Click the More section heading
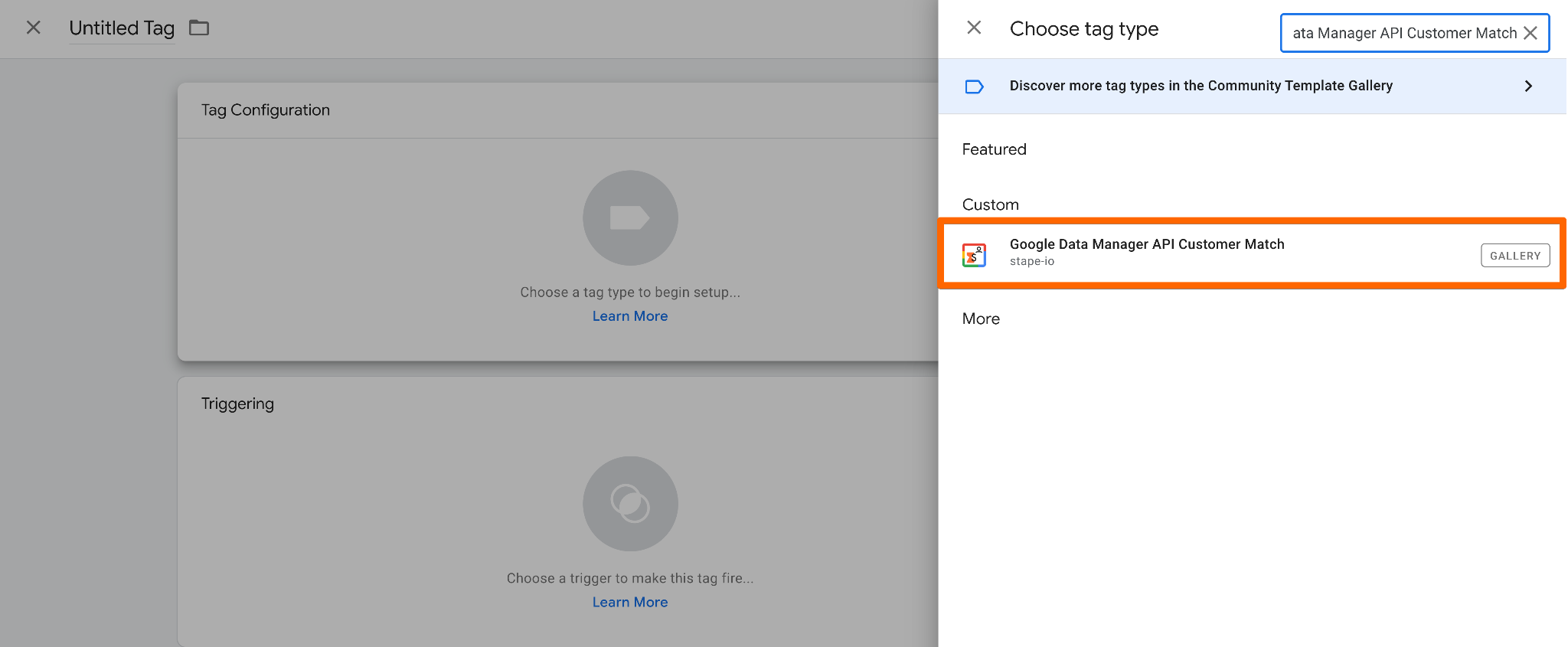1568x647 pixels. point(981,319)
